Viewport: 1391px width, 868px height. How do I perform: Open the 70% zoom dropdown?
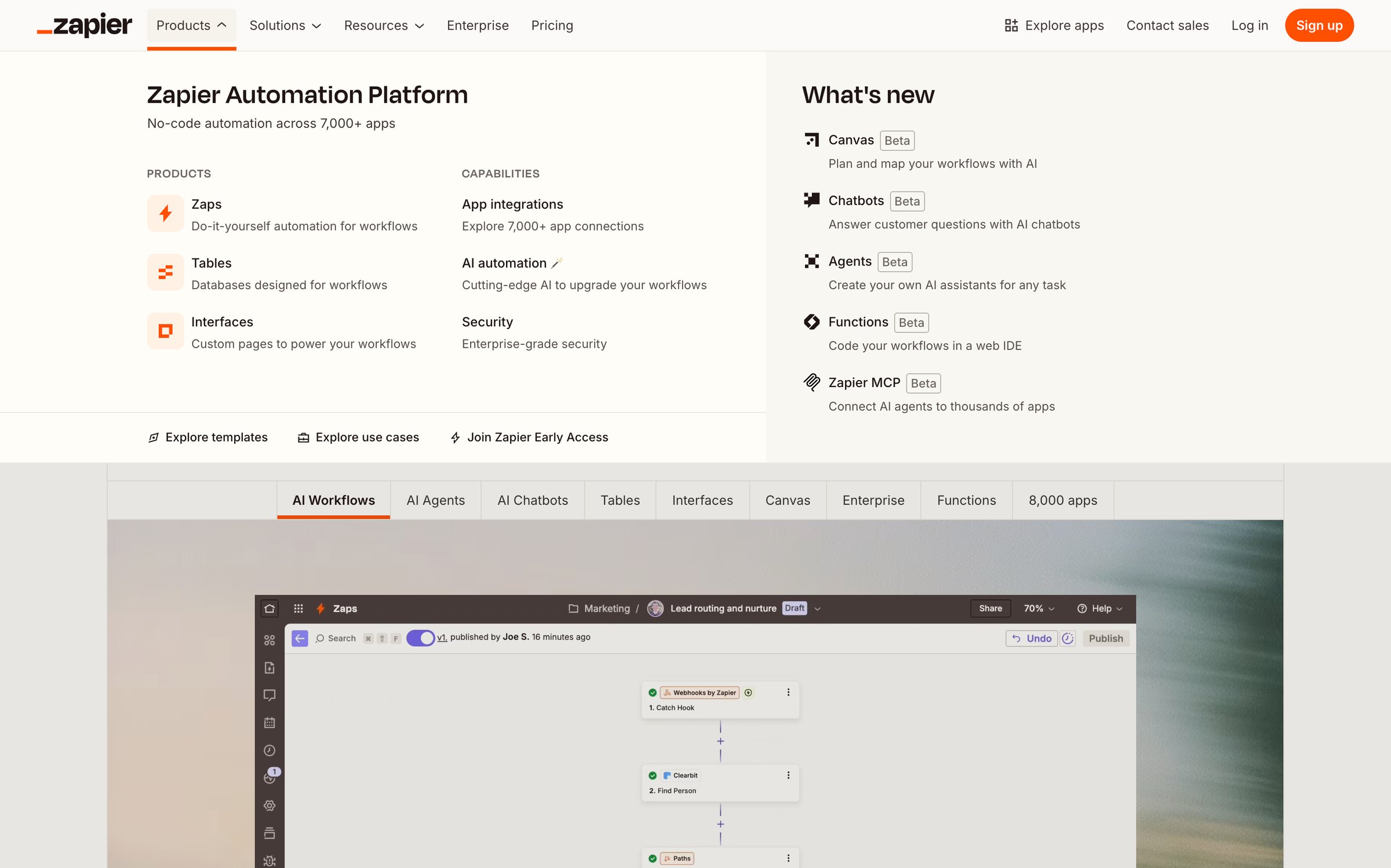1039,608
